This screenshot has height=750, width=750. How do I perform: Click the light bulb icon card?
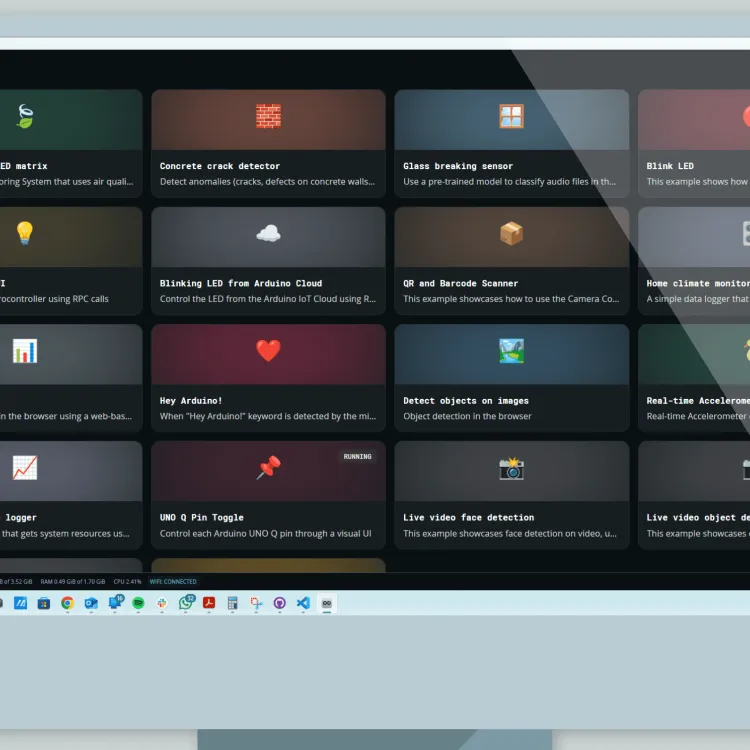[24, 233]
